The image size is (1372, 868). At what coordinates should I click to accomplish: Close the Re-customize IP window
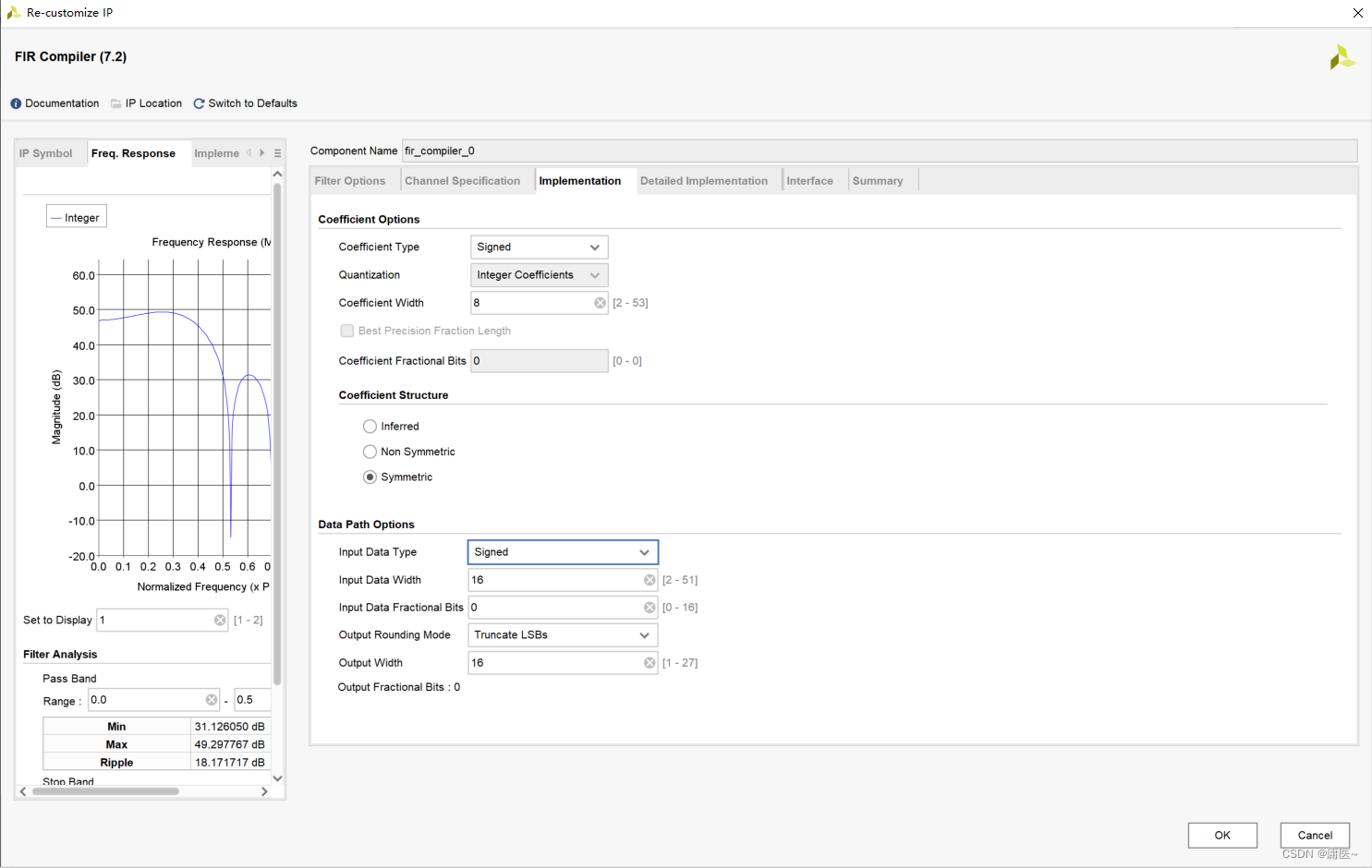click(1357, 13)
